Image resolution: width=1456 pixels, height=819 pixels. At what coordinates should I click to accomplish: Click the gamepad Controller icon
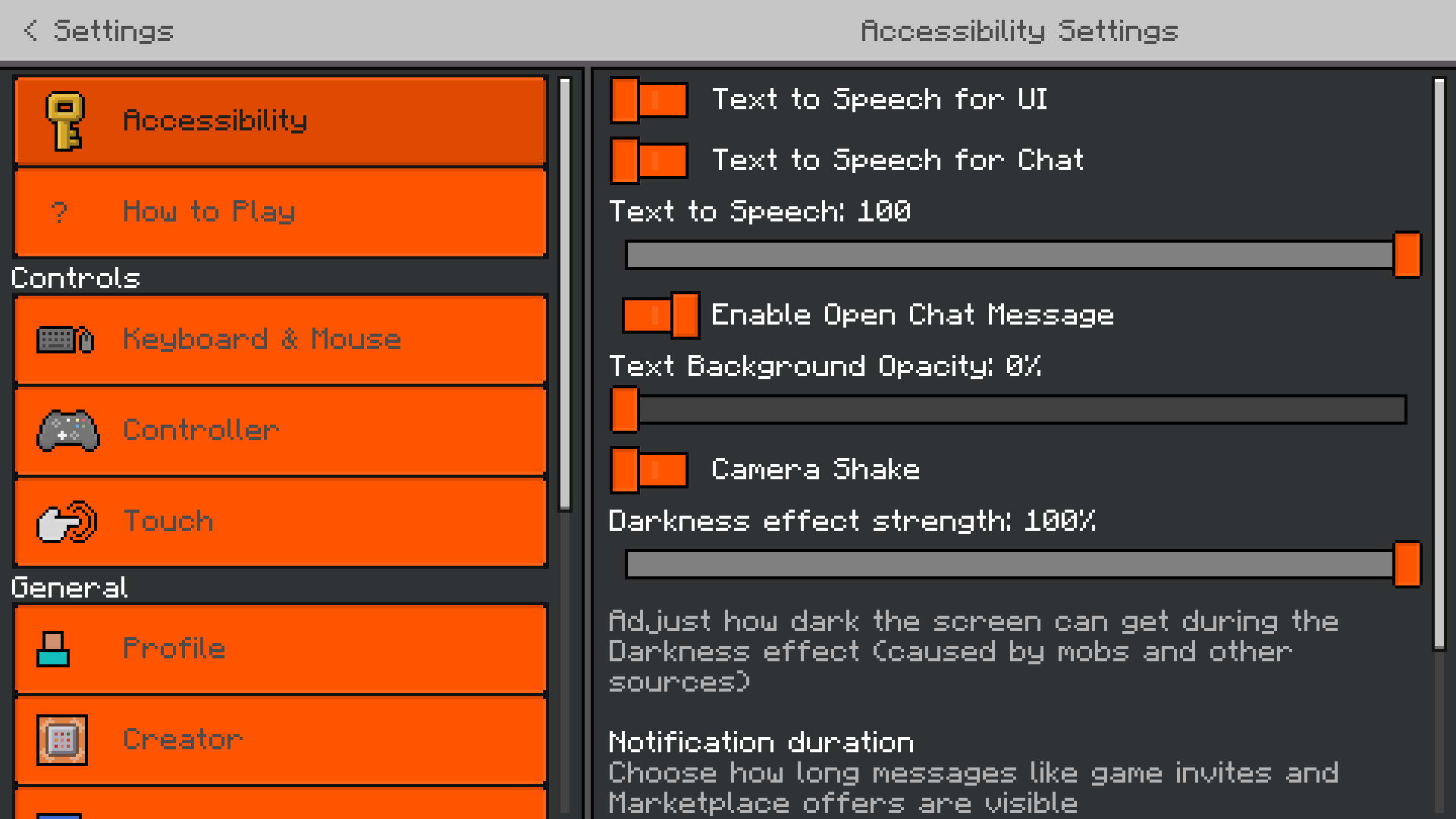click(x=68, y=431)
